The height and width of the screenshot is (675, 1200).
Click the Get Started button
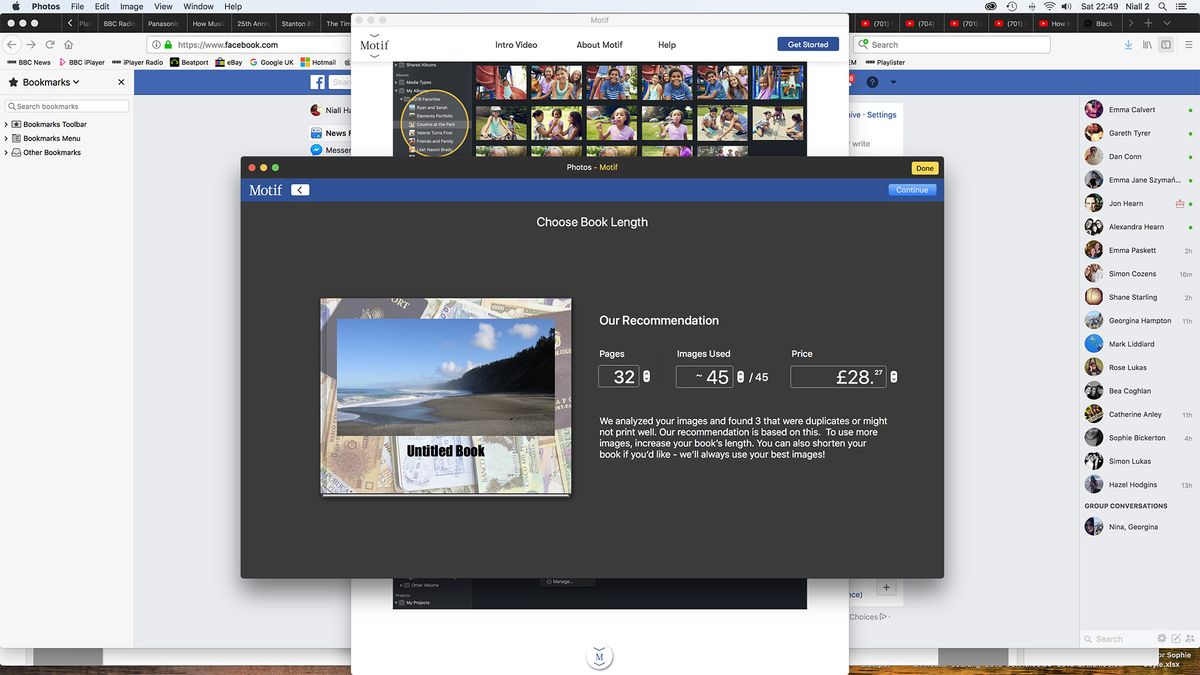[807, 44]
